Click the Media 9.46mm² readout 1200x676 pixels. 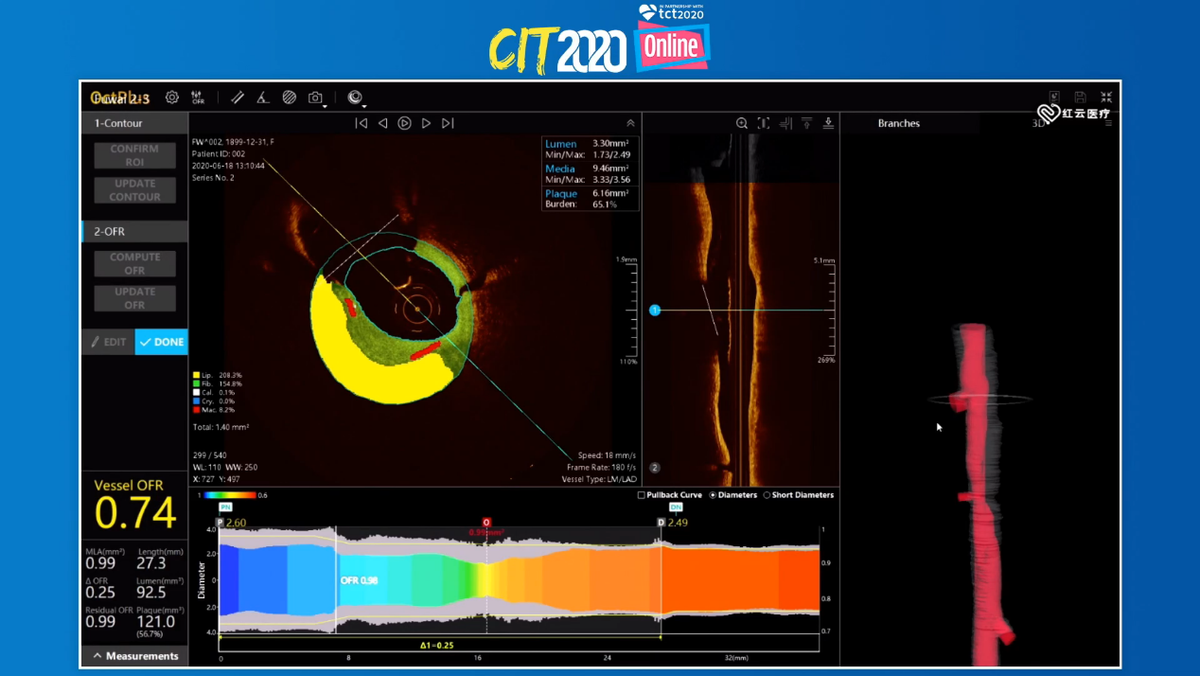[x=610, y=168]
